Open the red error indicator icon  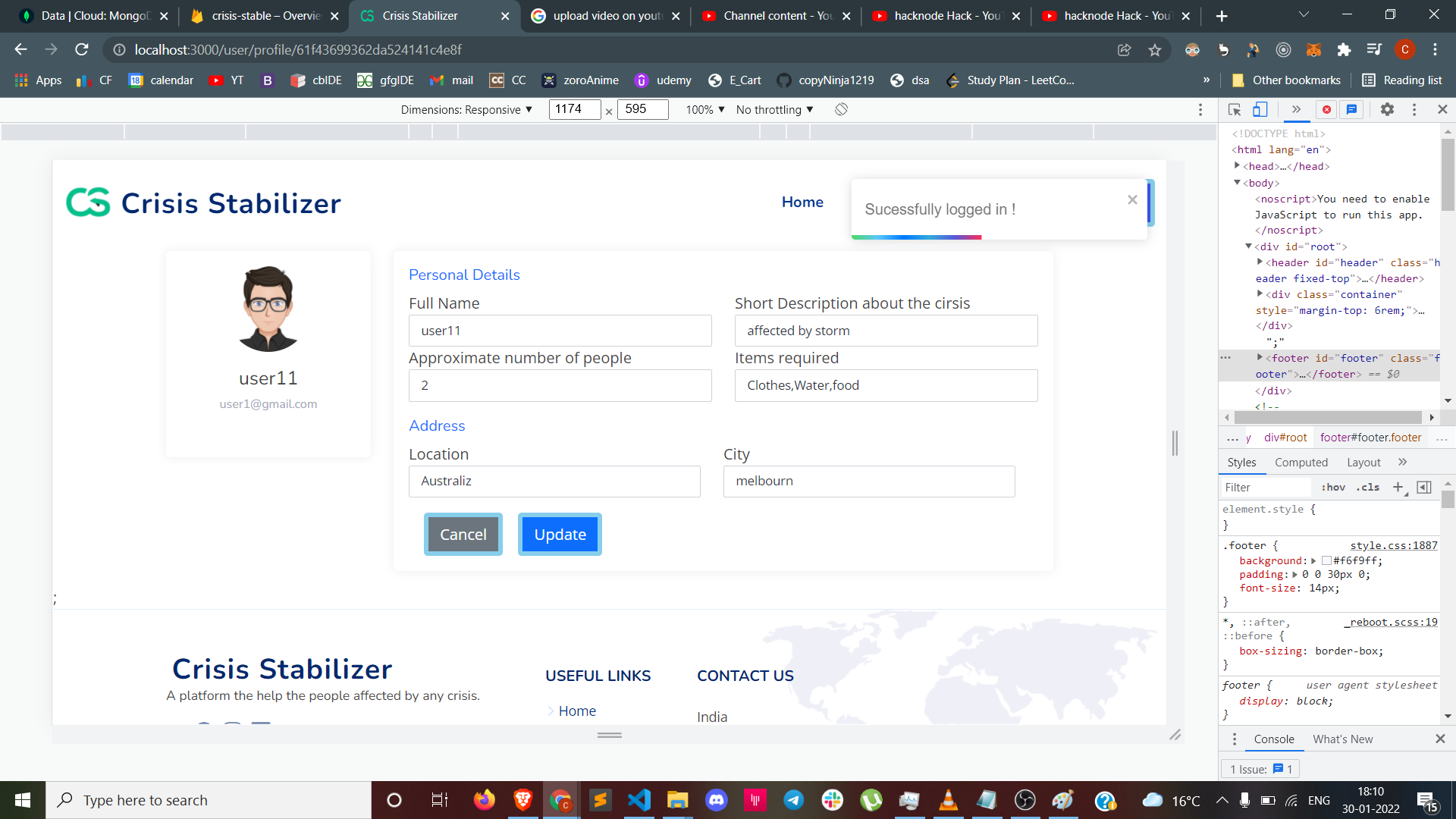[1326, 110]
